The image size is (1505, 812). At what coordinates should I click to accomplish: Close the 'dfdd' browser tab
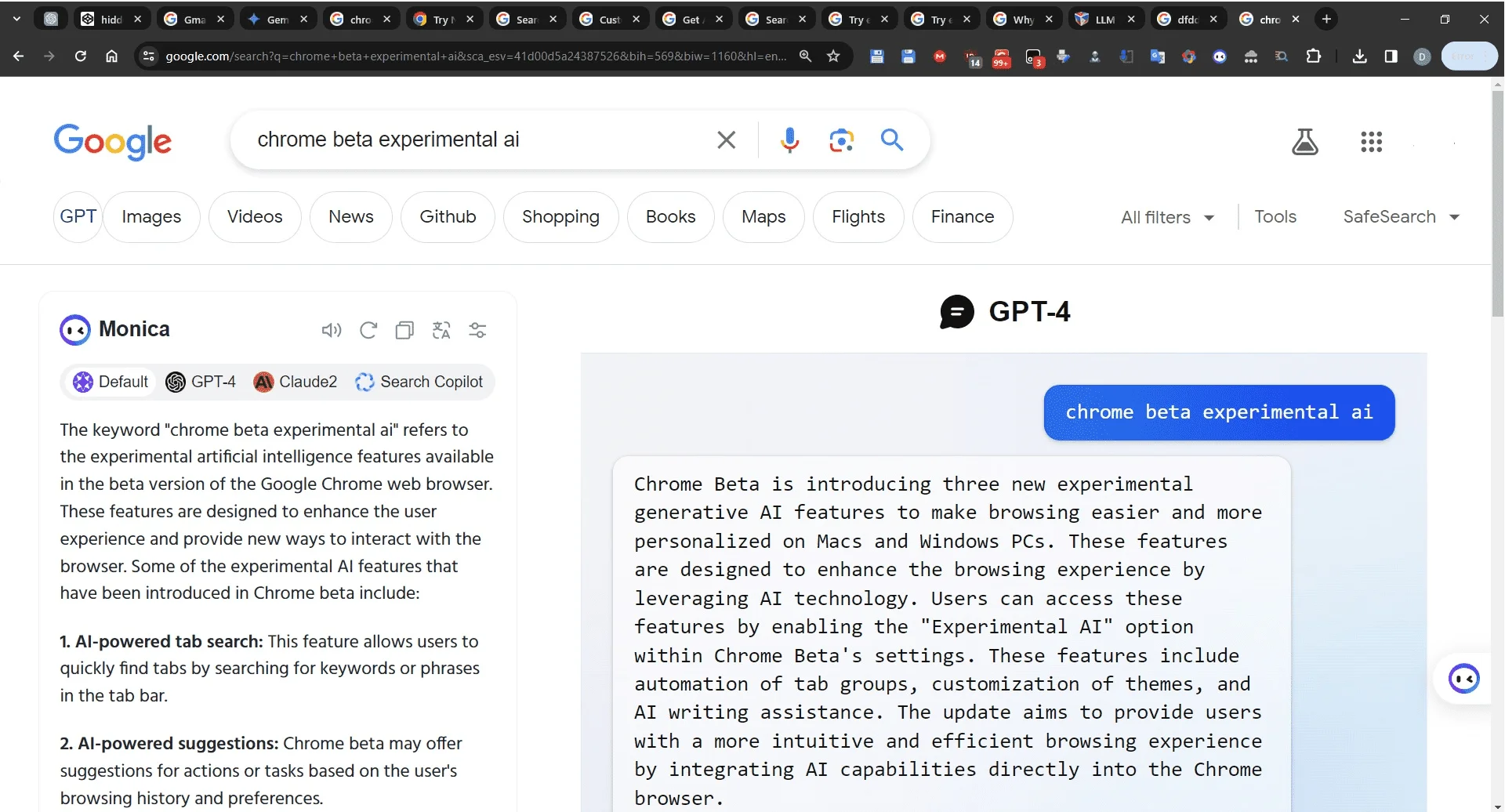point(1213,19)
